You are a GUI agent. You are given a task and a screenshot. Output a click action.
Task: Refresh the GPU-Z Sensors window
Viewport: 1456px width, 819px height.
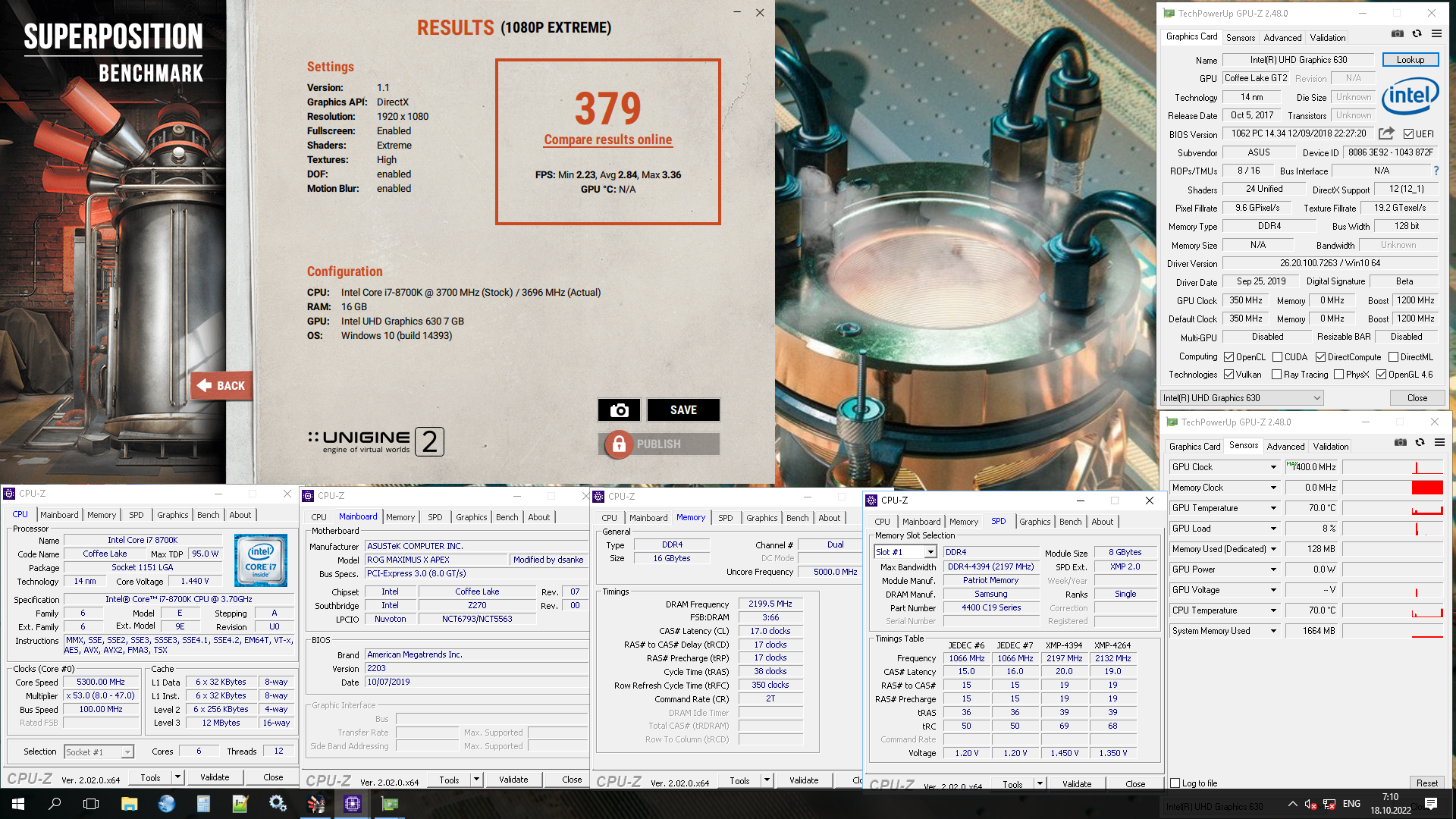(x=1420, y=443)
